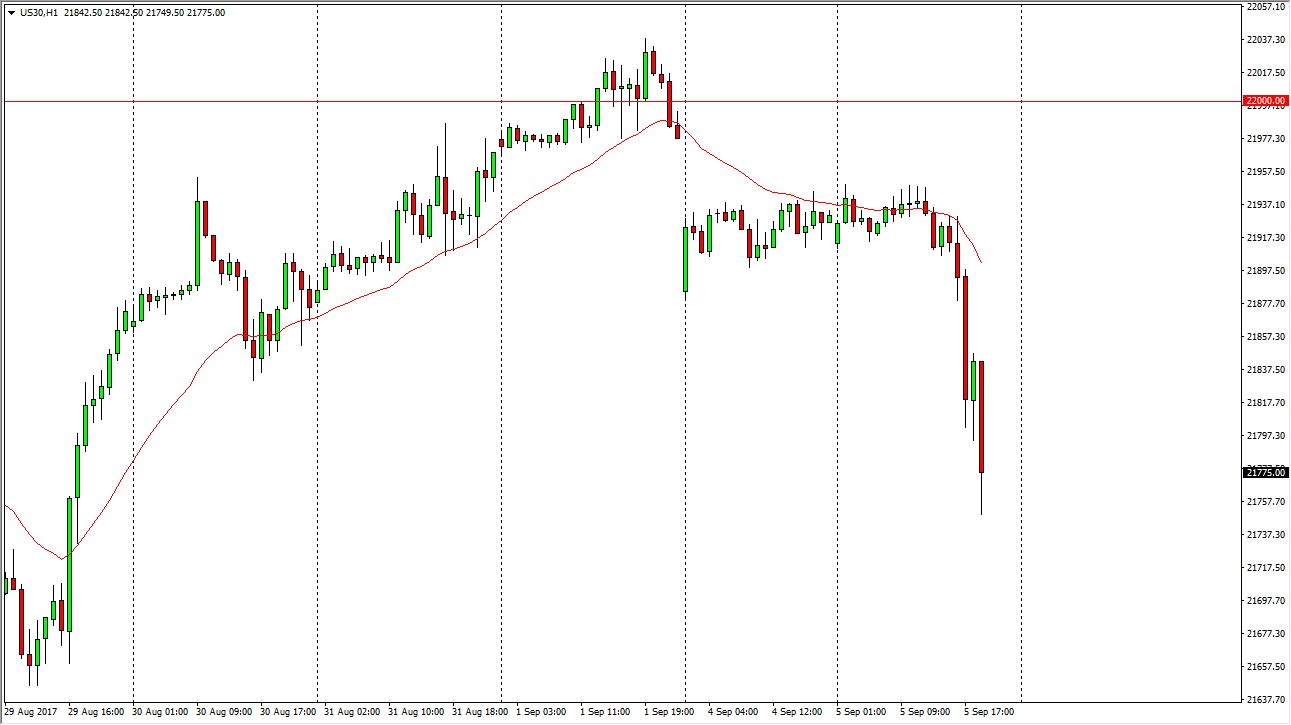Click the triangle arrow beside US30,H1
The height and width of the screenshot is (725, 1291).
10,13
